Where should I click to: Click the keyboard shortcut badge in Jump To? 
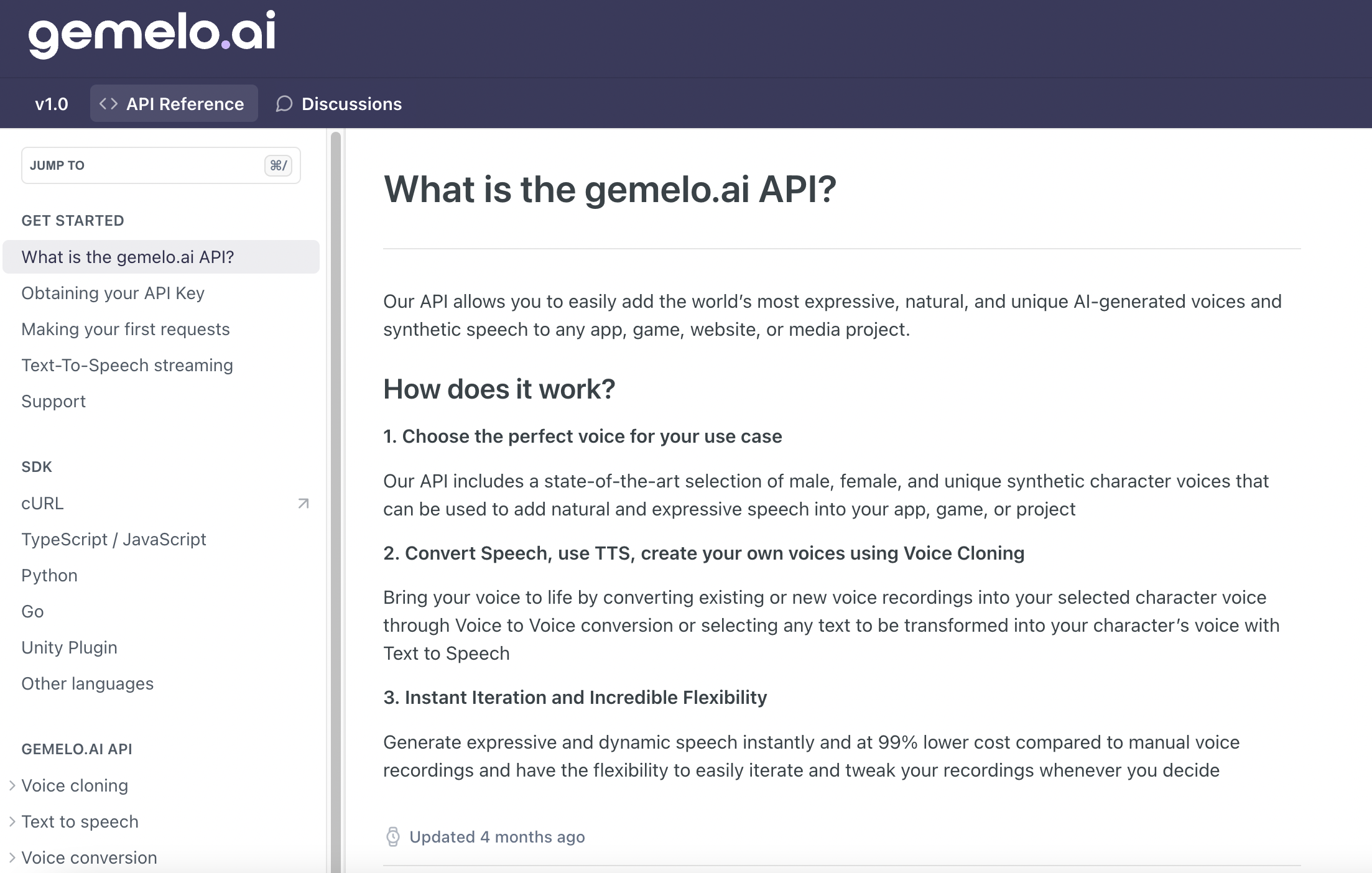pyautogui.click(x=278, y=165)
